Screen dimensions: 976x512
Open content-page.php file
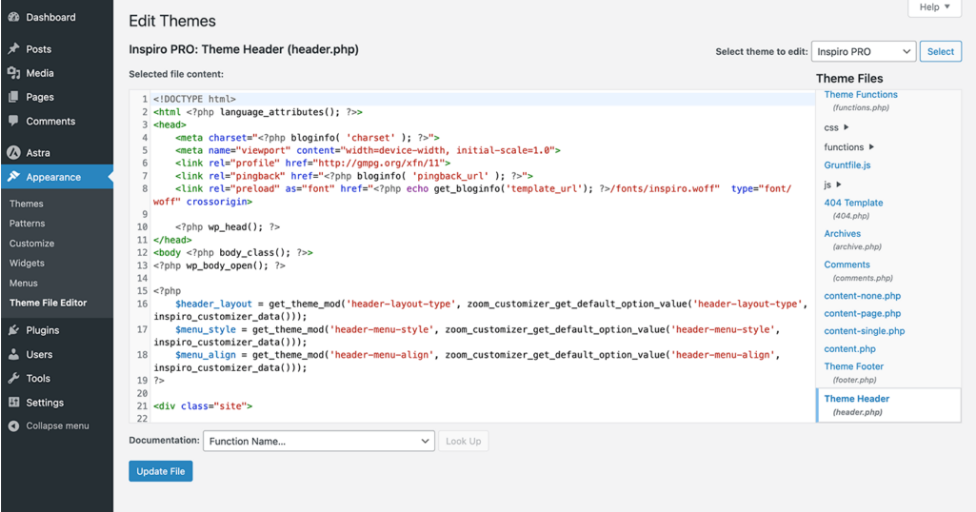pyautogui.click(x=862, y=314)
